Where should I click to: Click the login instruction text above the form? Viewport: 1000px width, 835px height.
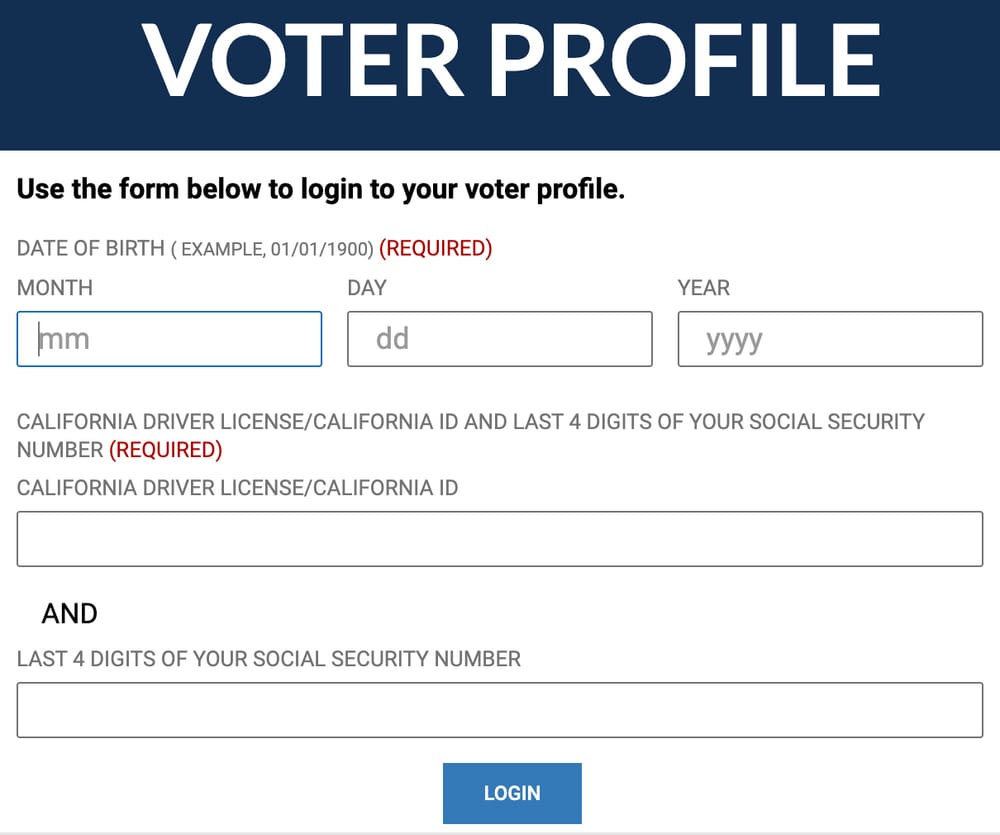tap(320, 189)
